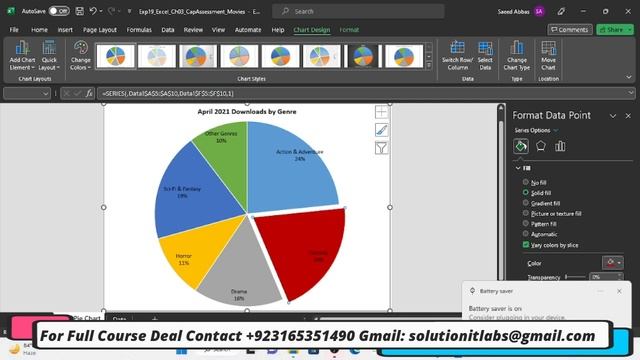Dismiss the Battery saver notification
640x360 pixels.
point(619,291)
